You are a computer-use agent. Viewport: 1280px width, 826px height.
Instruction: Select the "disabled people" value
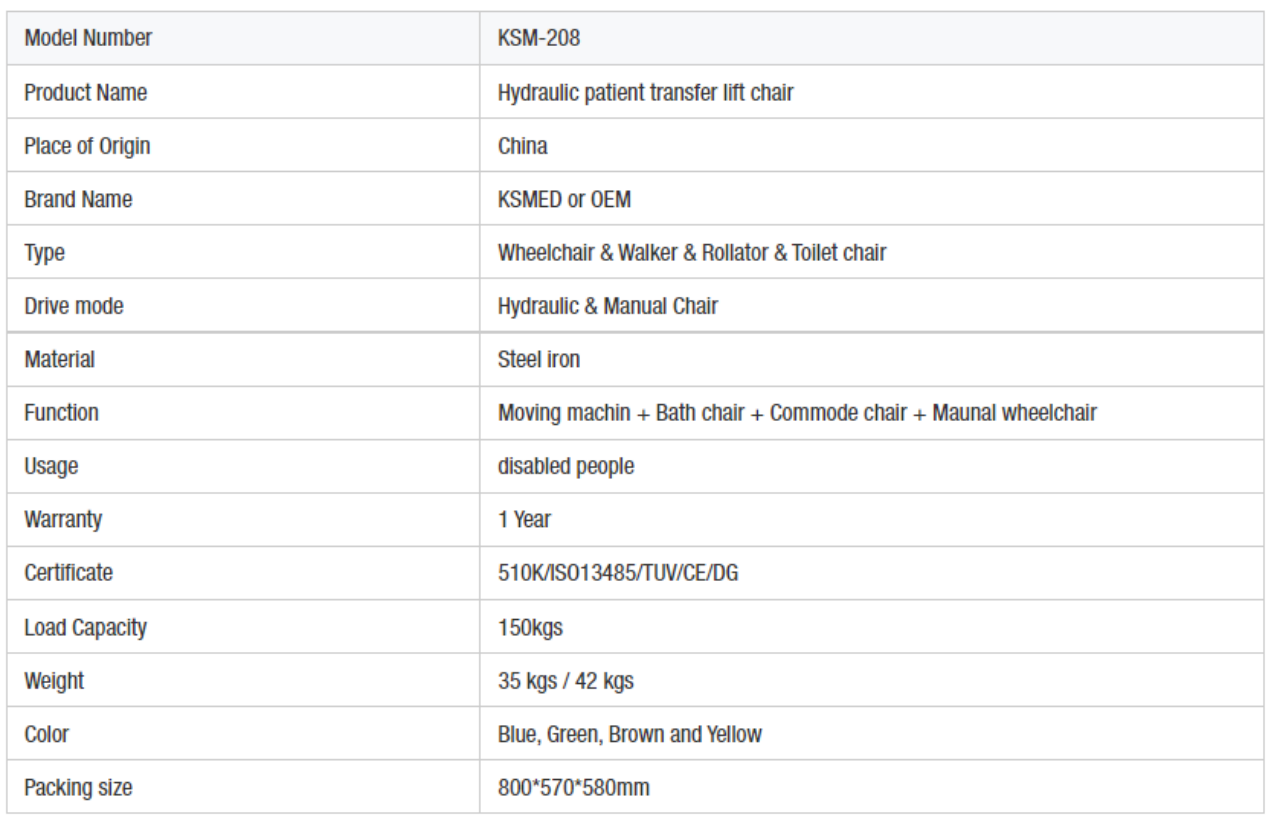(565, 467)
